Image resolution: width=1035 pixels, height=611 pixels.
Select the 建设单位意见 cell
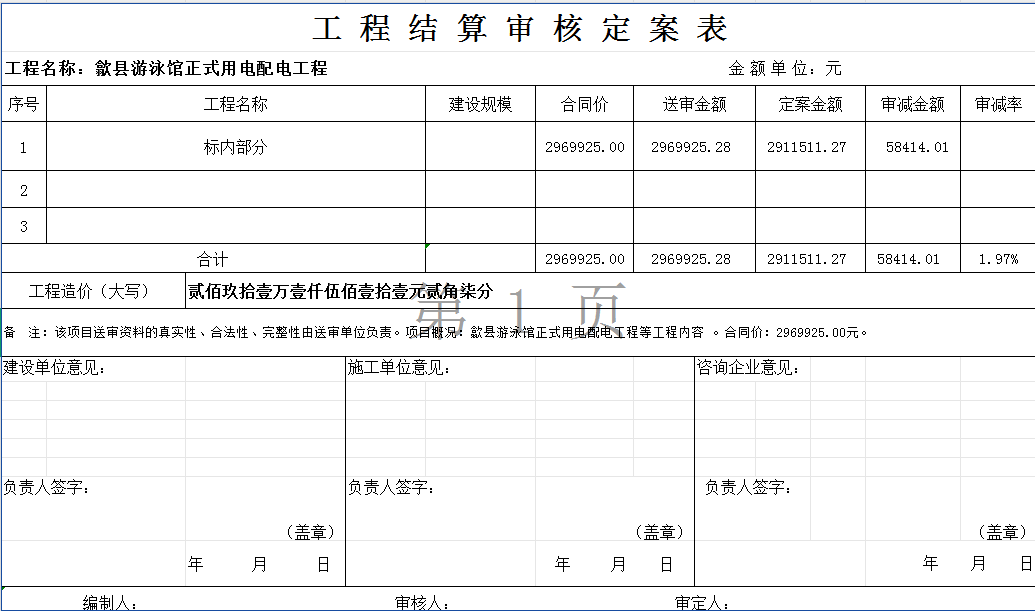pyautogui.click(x=55, y=368)
